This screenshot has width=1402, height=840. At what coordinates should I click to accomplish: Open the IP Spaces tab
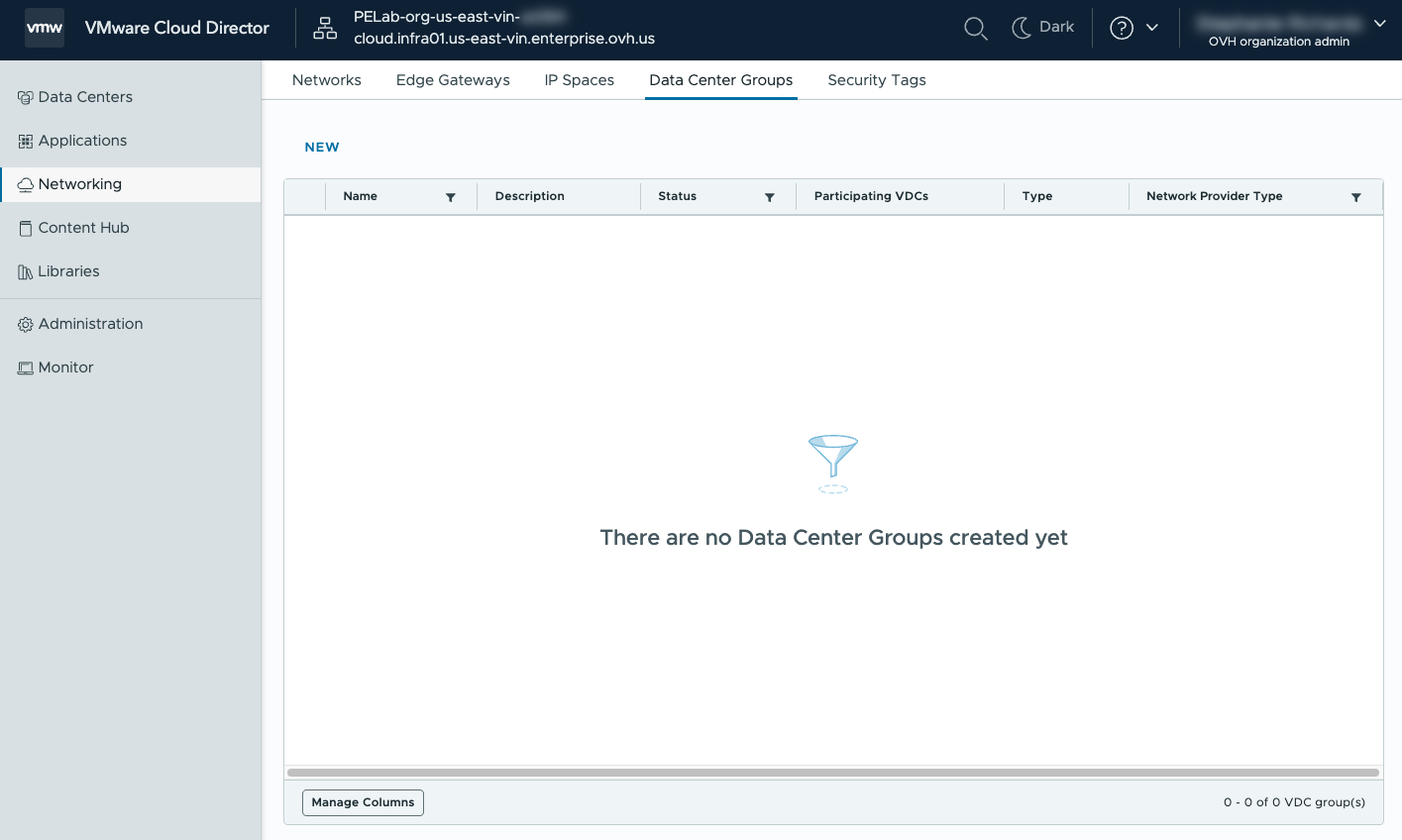click(580, 80)
